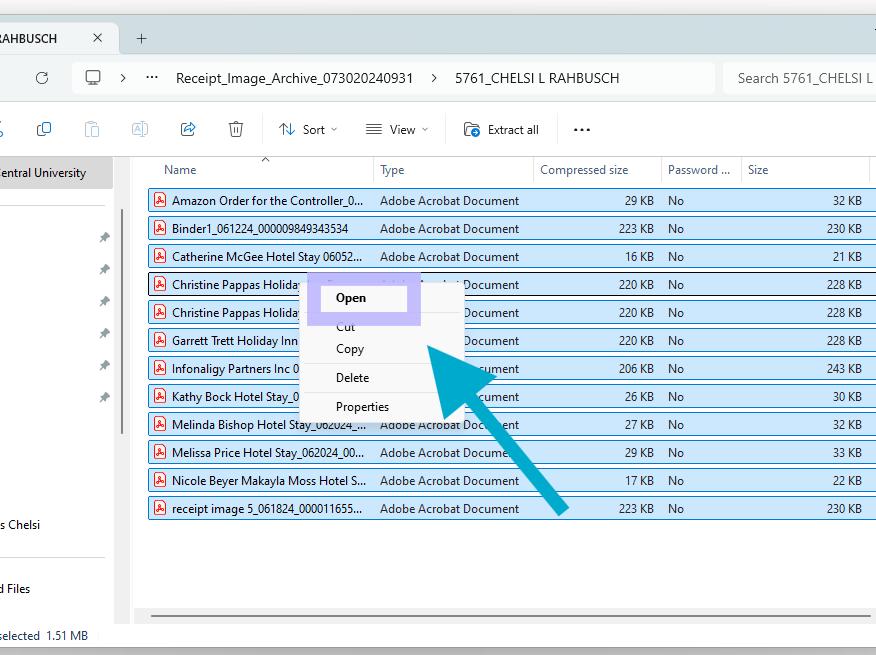
Task: Click the Delete trash can icon
Action: pos(236,129)
